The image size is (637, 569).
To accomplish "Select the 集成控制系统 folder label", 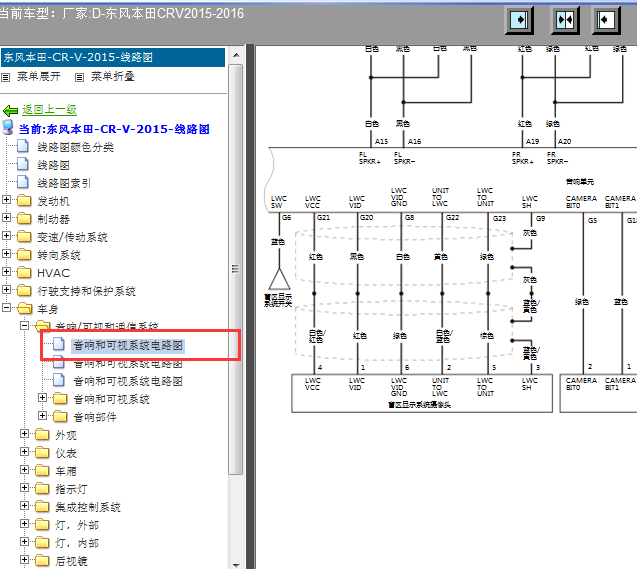I will point(88,507).
